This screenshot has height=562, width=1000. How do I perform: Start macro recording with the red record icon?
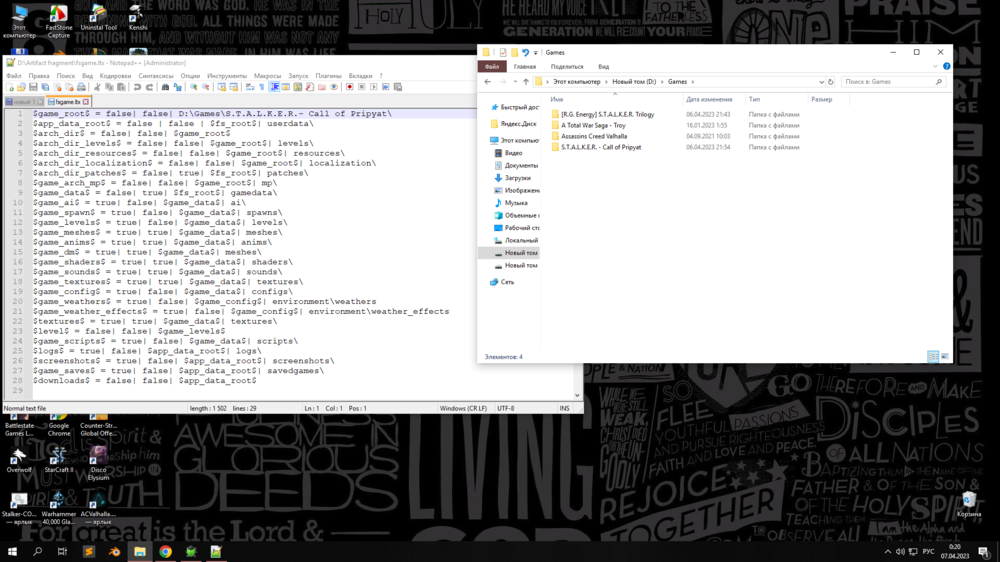pos(350,88)
